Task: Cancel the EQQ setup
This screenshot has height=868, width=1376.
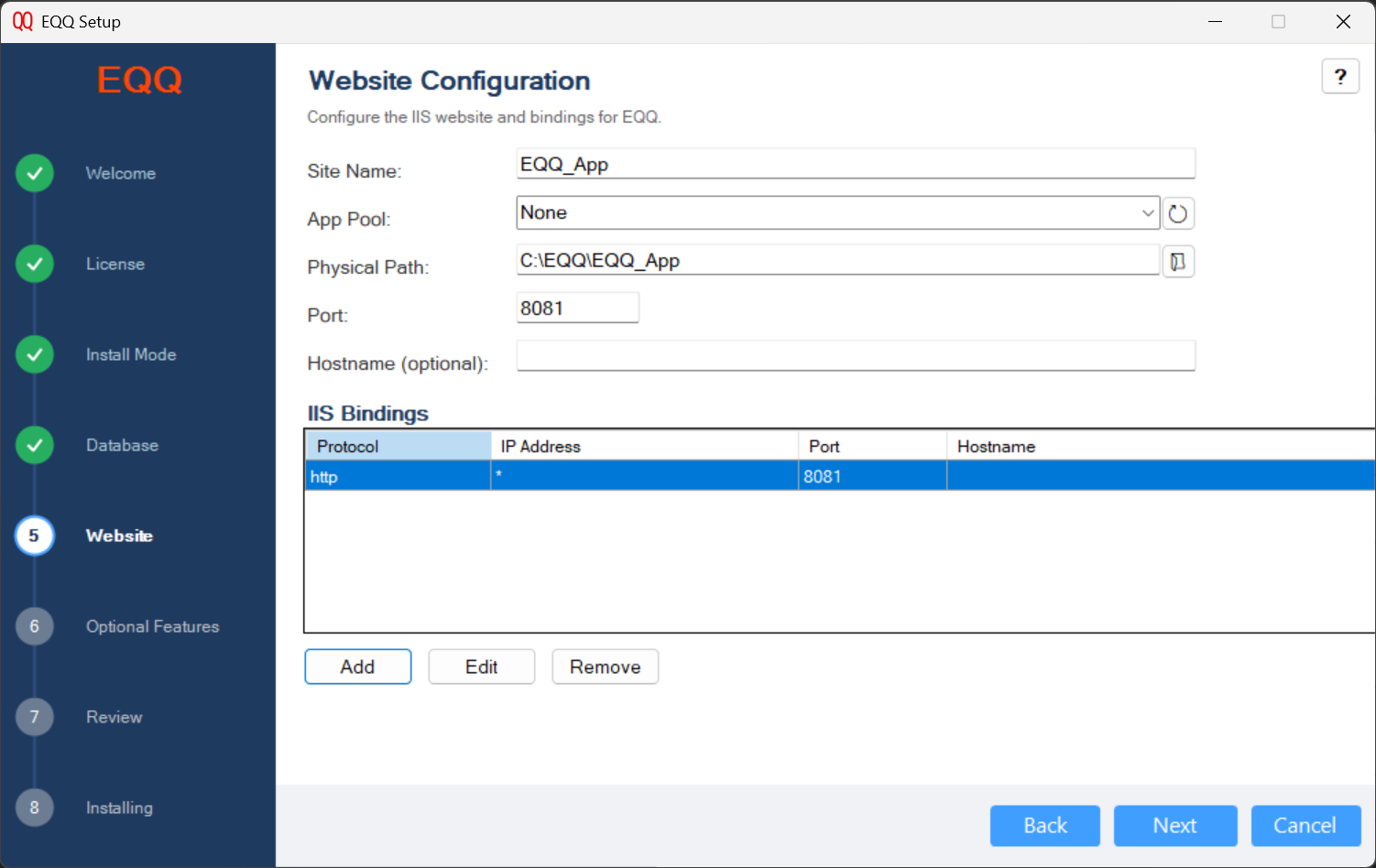Action: [x=1305, y=825]
